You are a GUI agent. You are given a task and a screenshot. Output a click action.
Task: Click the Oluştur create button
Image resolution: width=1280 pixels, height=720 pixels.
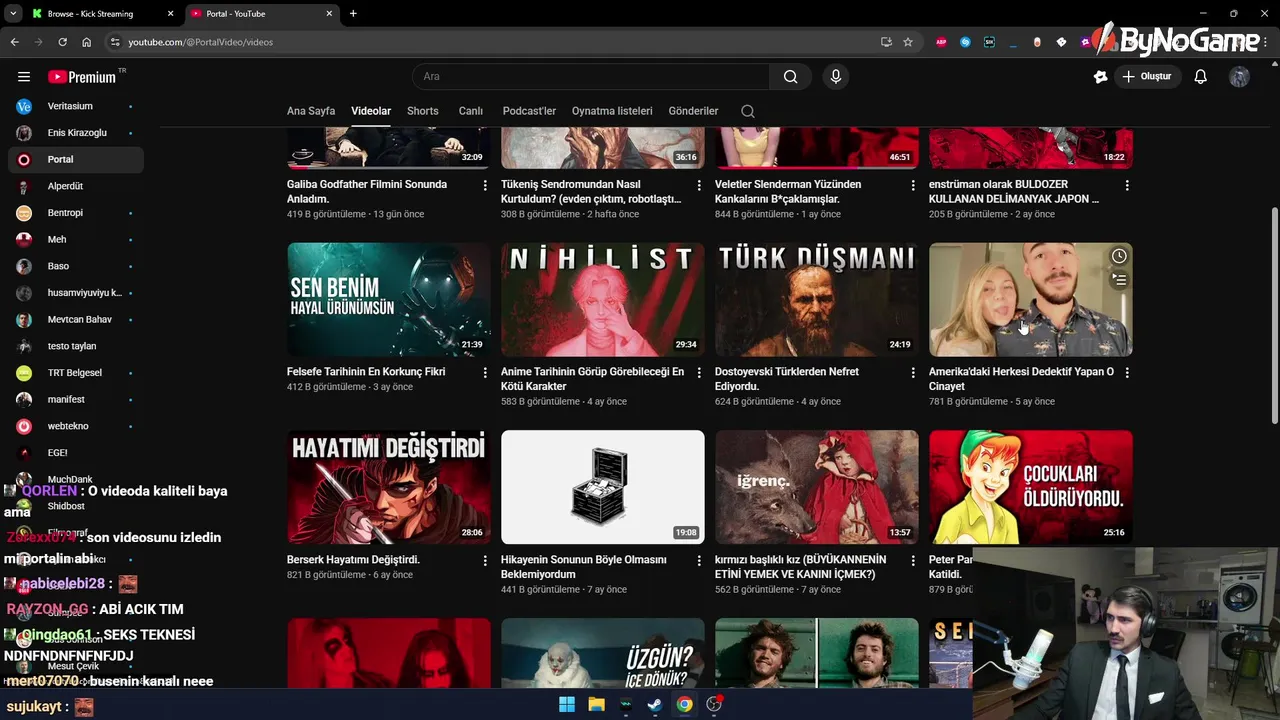(1148, 77)
